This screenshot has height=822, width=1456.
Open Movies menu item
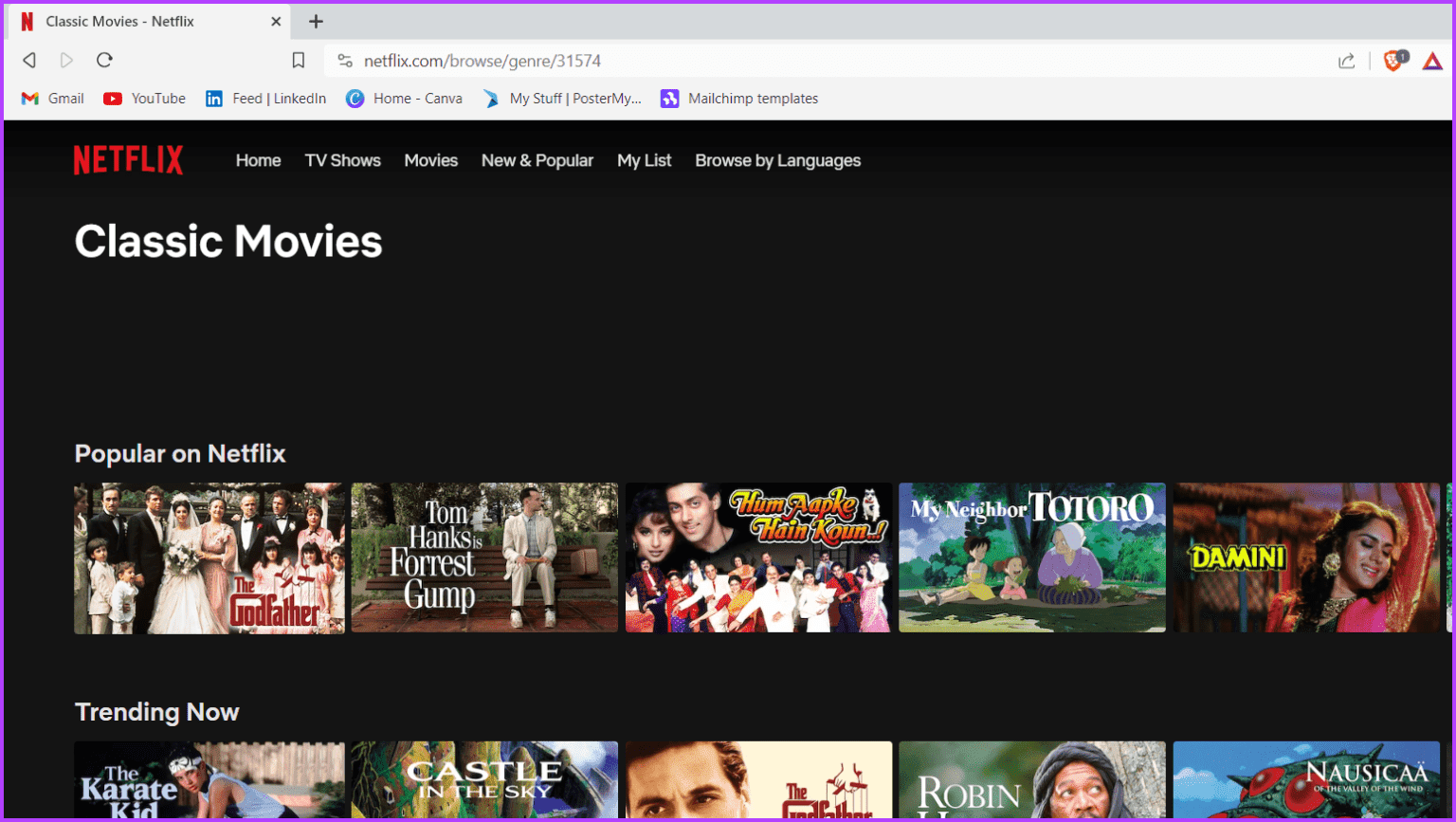430,161
